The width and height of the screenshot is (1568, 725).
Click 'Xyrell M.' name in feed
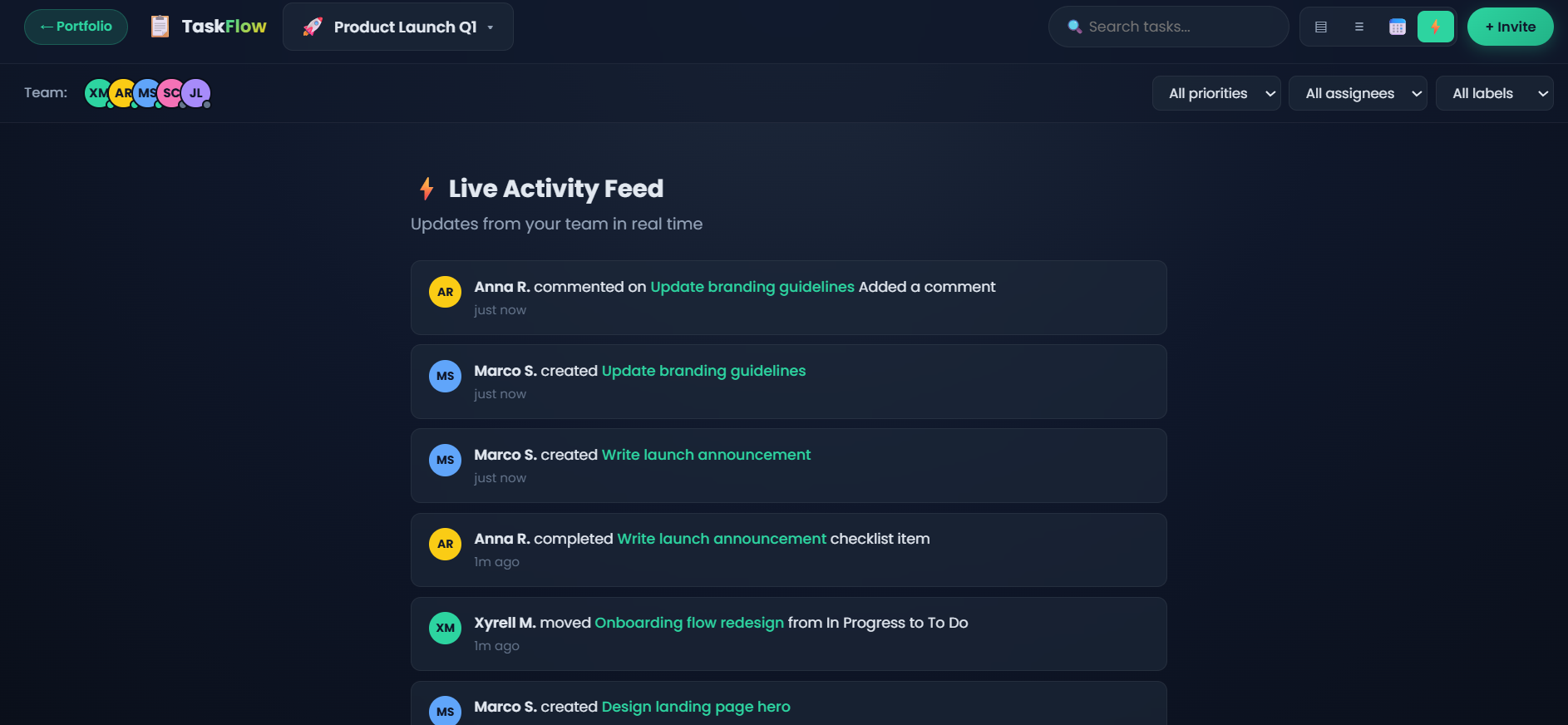(x=505, y=623)
